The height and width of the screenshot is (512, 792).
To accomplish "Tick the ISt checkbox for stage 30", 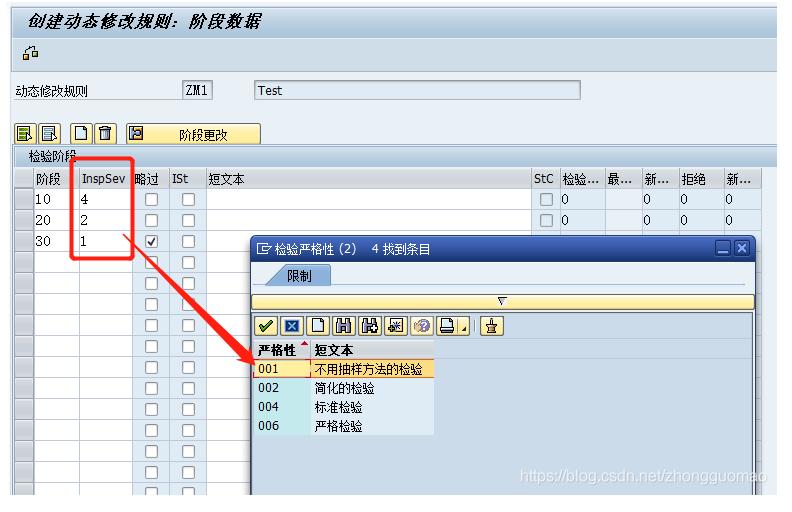I will [188, 241].
